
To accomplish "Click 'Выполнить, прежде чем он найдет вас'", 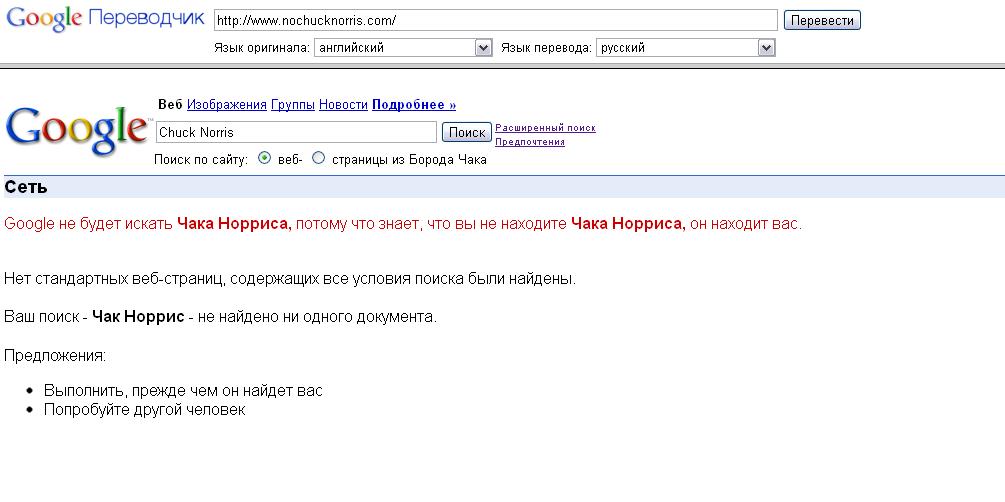I will (183, 390).
